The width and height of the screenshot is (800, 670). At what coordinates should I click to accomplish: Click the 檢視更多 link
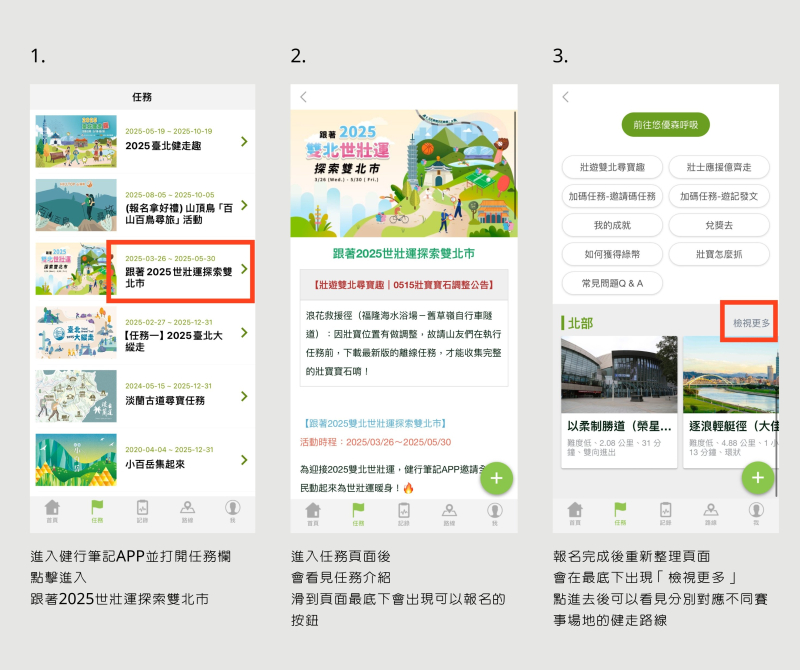(x=750, y=323)
